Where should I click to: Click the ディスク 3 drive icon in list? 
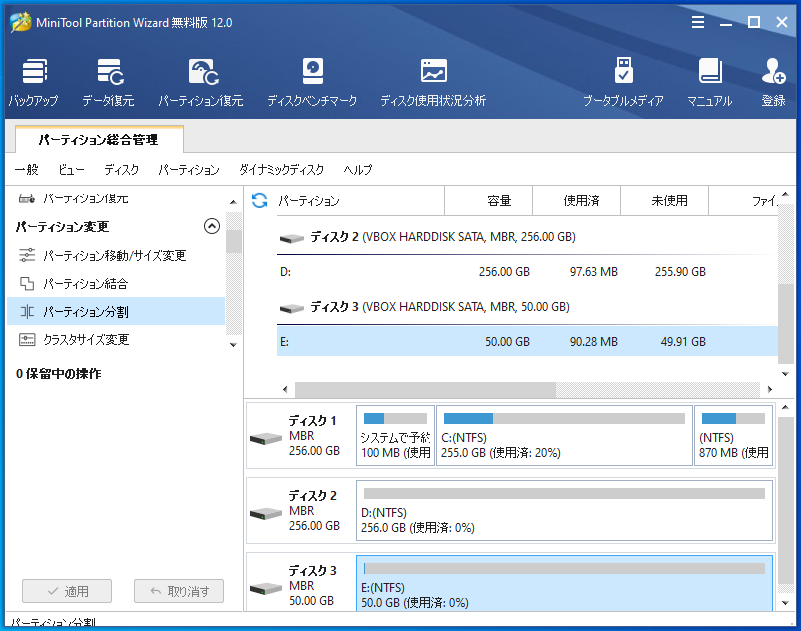[292, 308]
